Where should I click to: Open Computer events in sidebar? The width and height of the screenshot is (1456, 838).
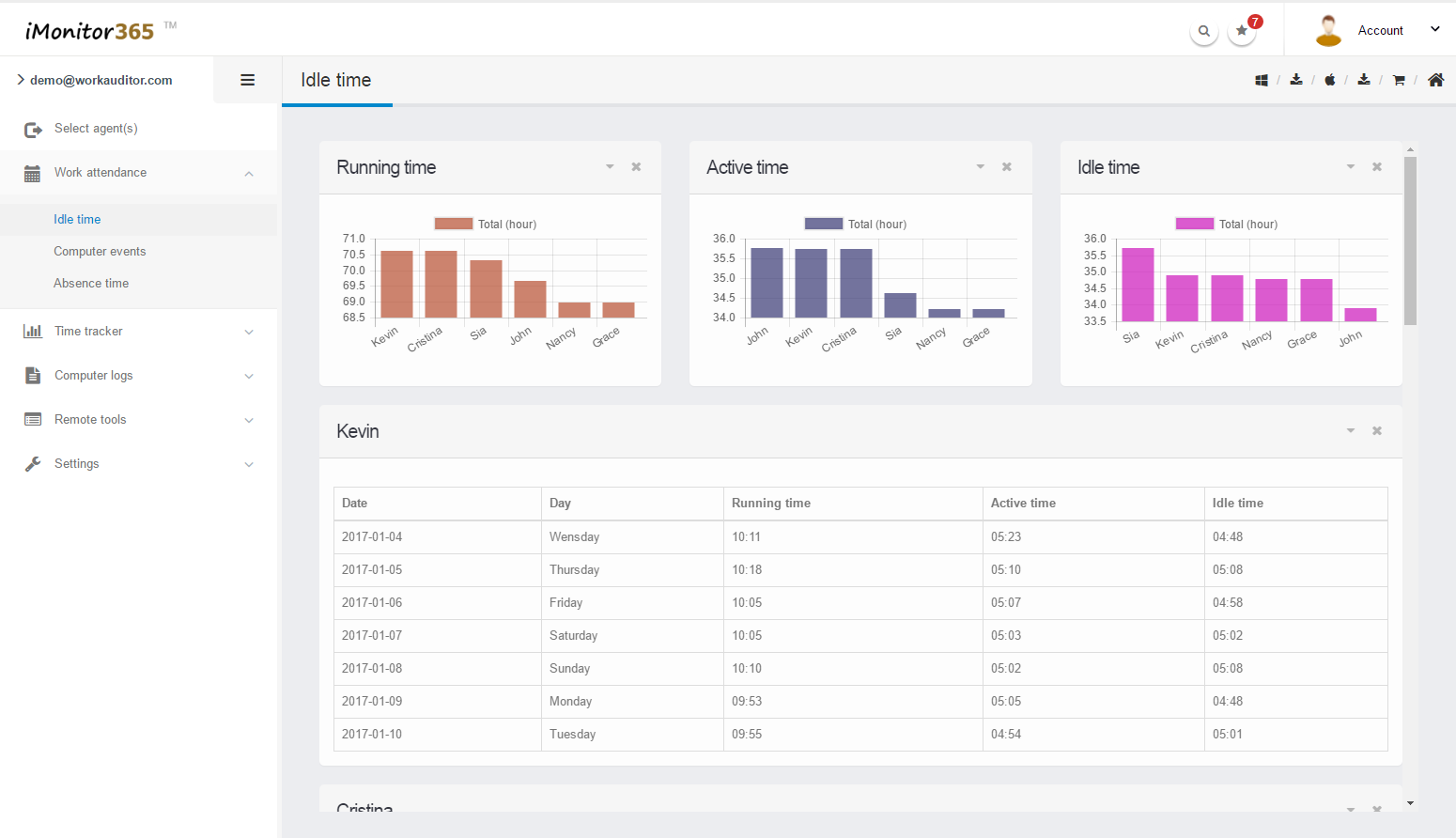(x=100, y=252)
